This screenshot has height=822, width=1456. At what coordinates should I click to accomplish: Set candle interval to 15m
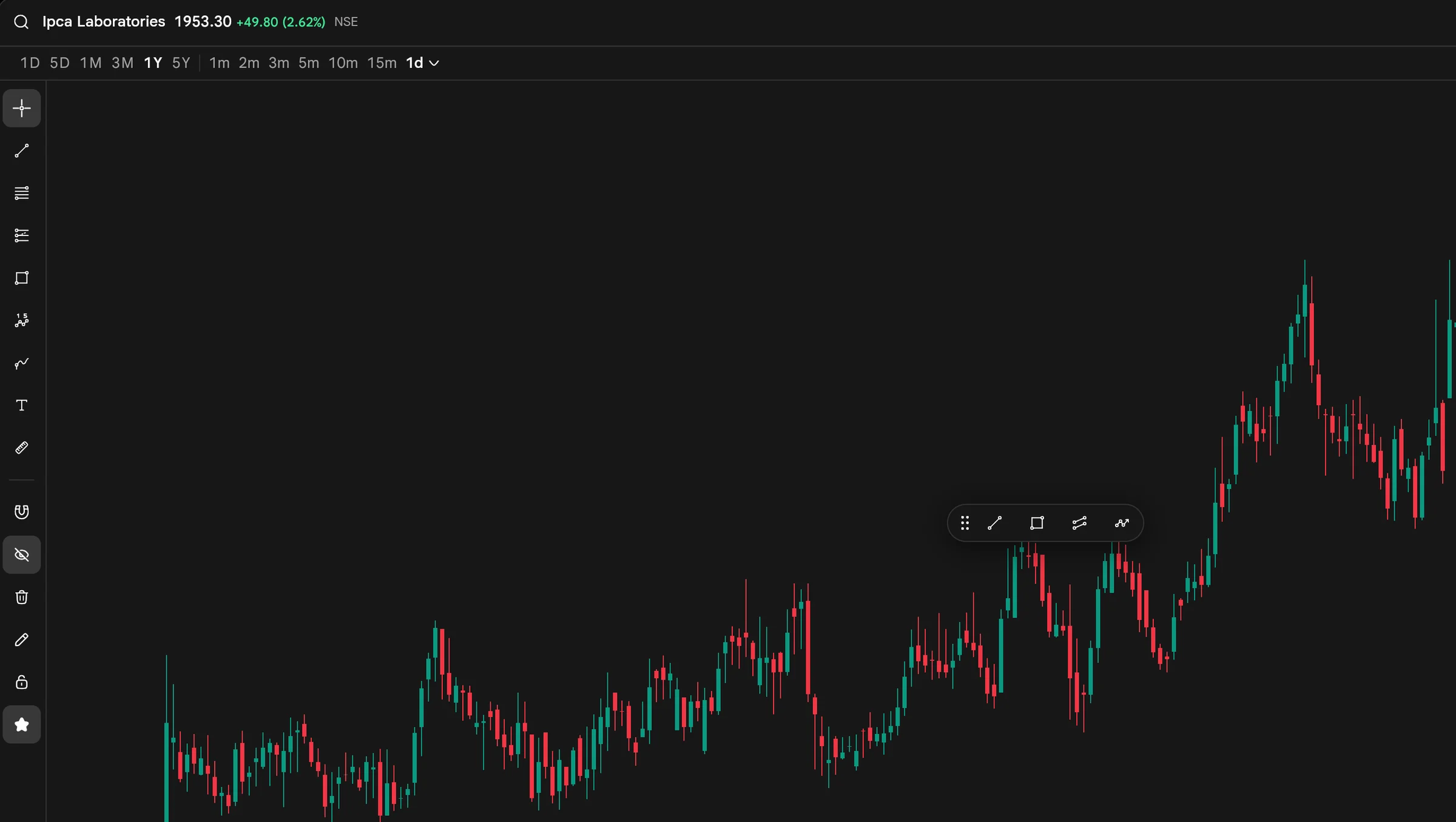pos(382,63)
